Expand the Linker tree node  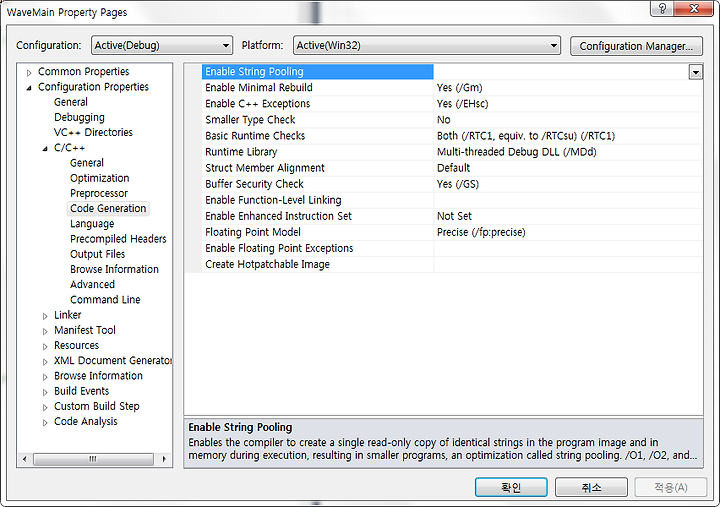[45, 316]
